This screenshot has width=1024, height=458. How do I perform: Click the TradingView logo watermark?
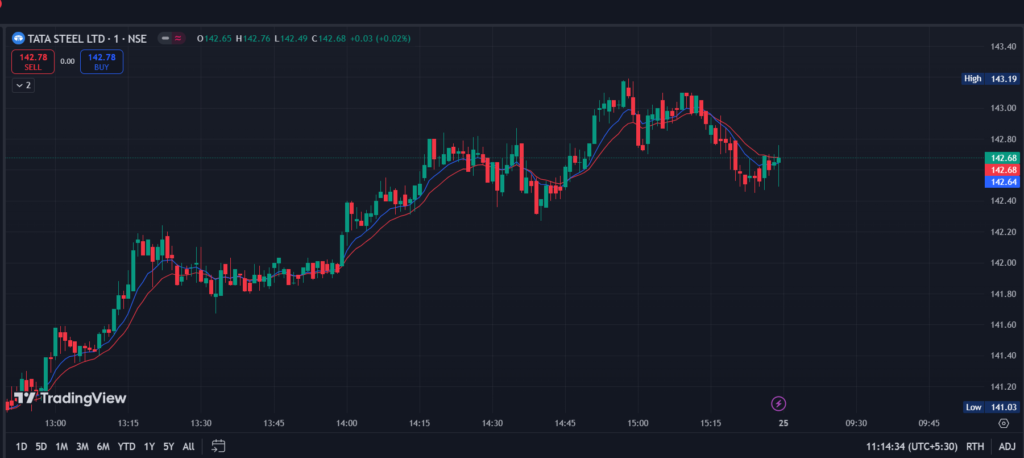70,398
